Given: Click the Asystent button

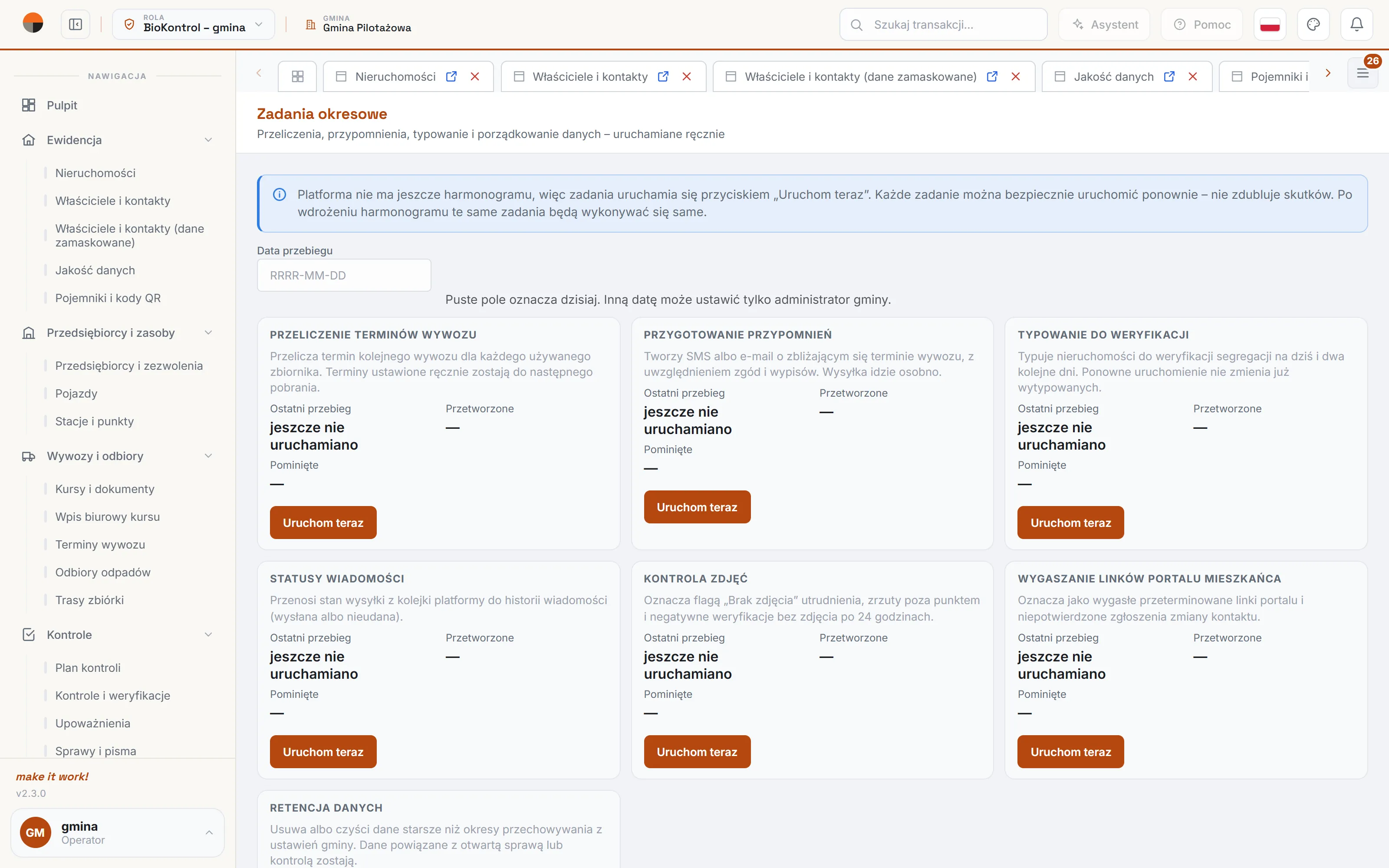Looking at the screenshot, I should click(1104, 25).
